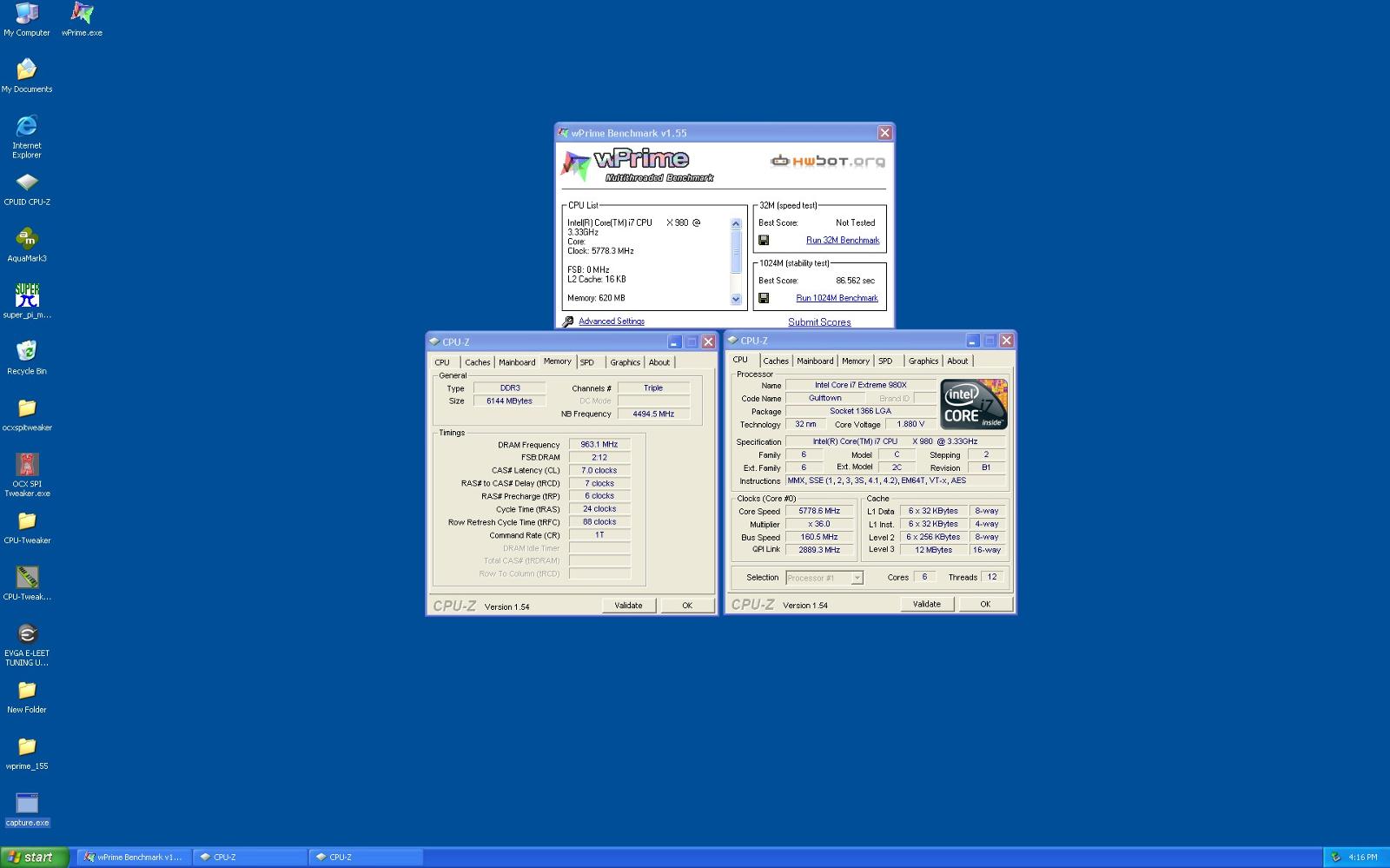This screenshot has width=1390, height=868.
Task: Click the Gulftown code name value
Action: click(824, 399)
